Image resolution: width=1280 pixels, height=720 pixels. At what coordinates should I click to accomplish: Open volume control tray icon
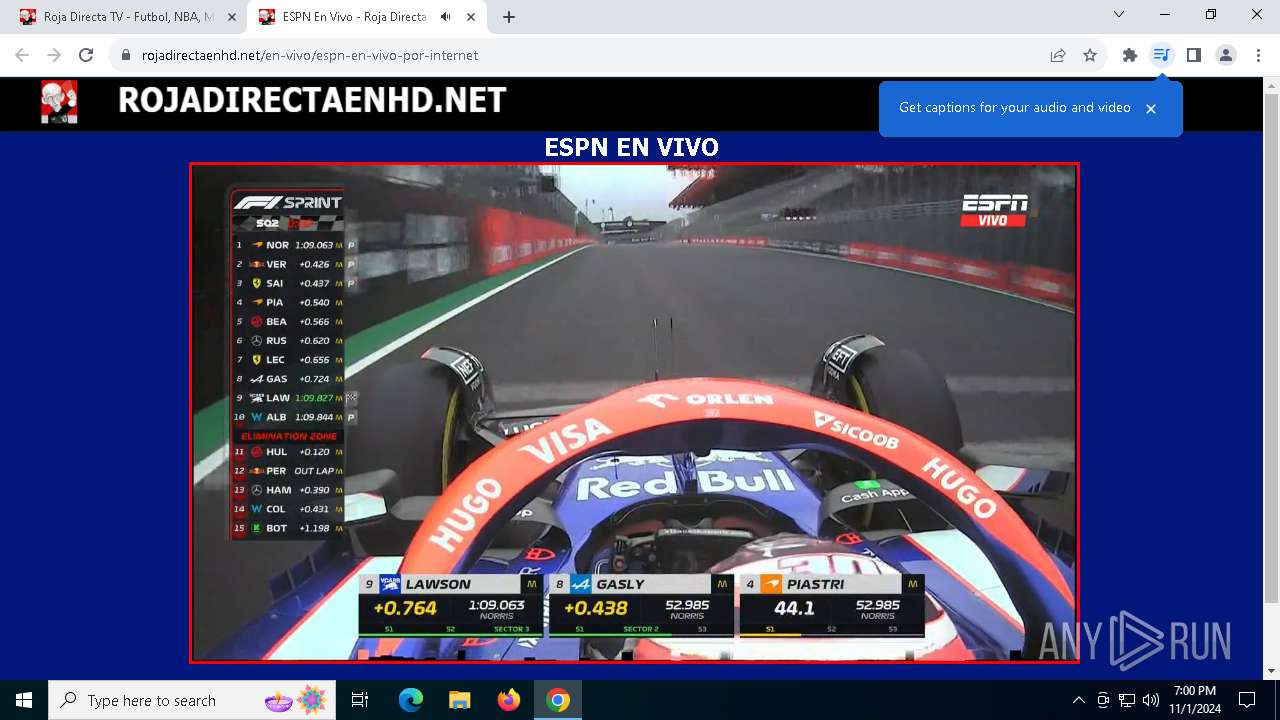click(1151, 700)
